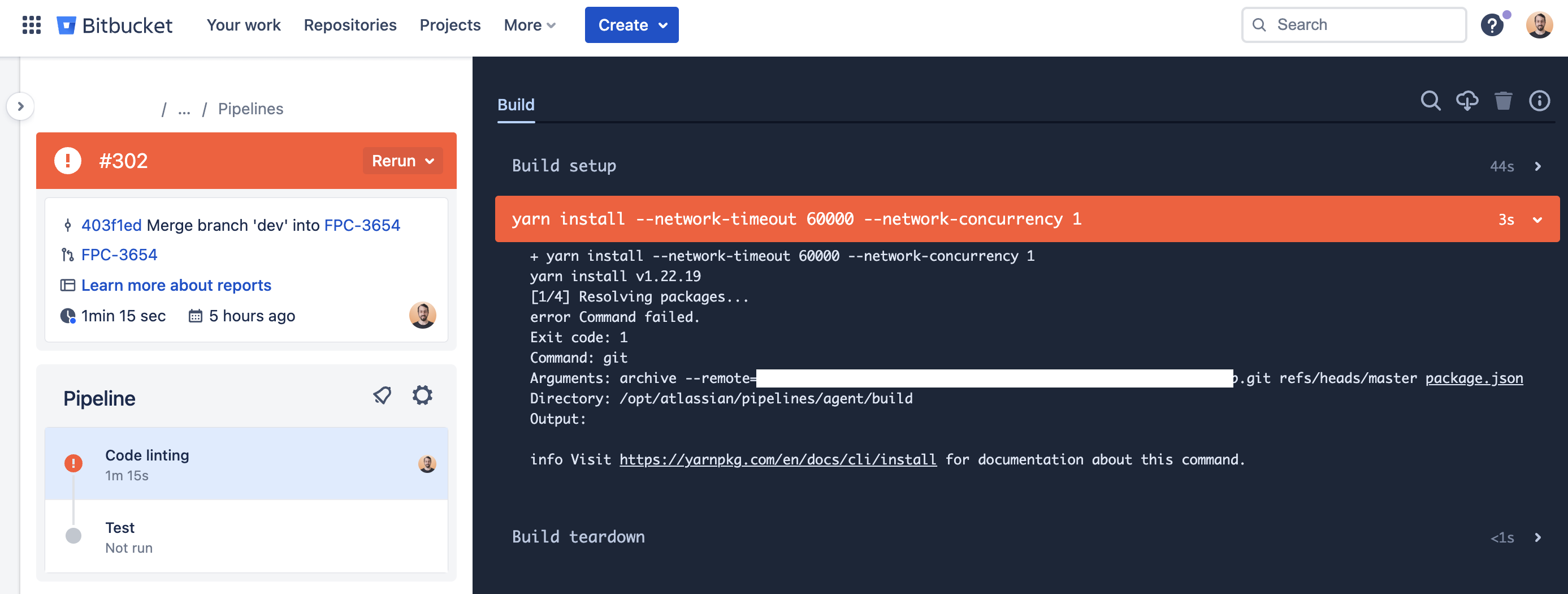This screenshot has width=1568, height=594.
Task: Collapse the yarn install step log
Action: click(1028, 219)
